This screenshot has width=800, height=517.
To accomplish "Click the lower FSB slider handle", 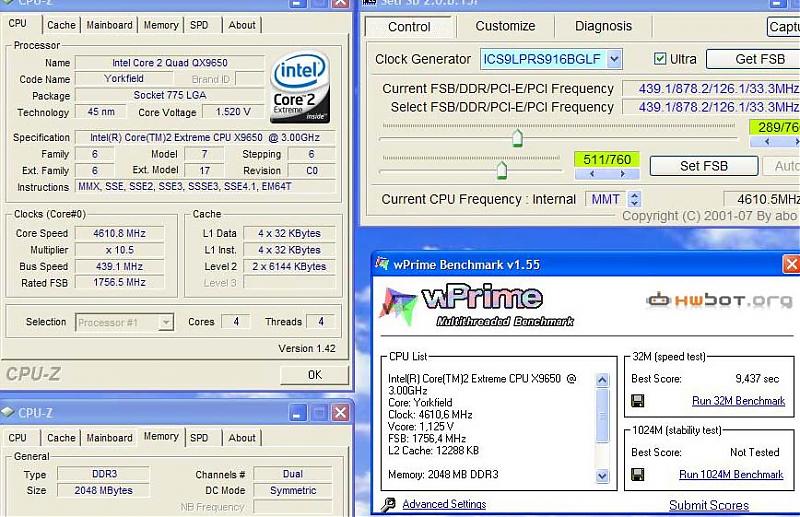I will 502,170.
